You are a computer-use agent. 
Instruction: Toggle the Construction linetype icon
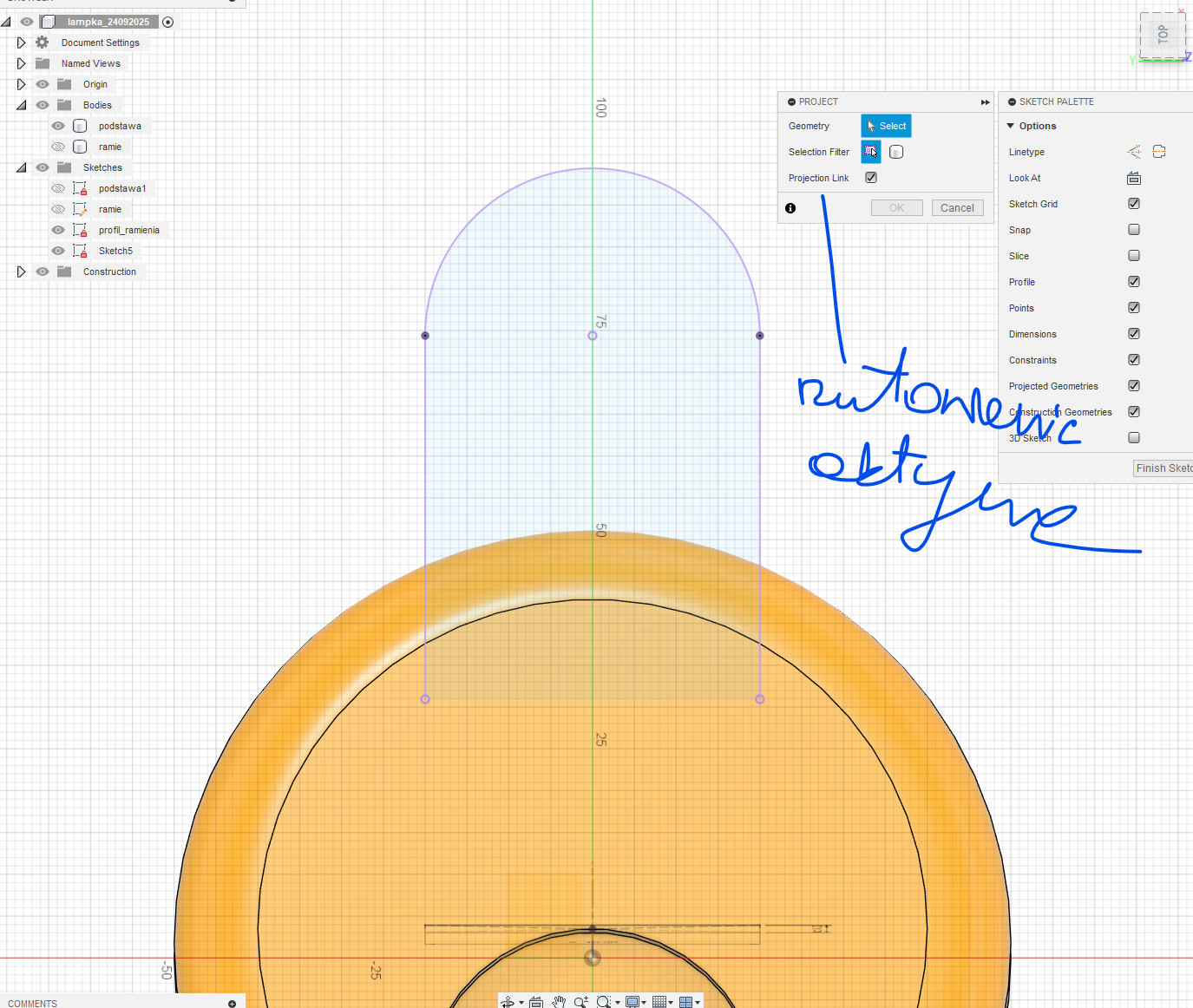coord(1133,152)
